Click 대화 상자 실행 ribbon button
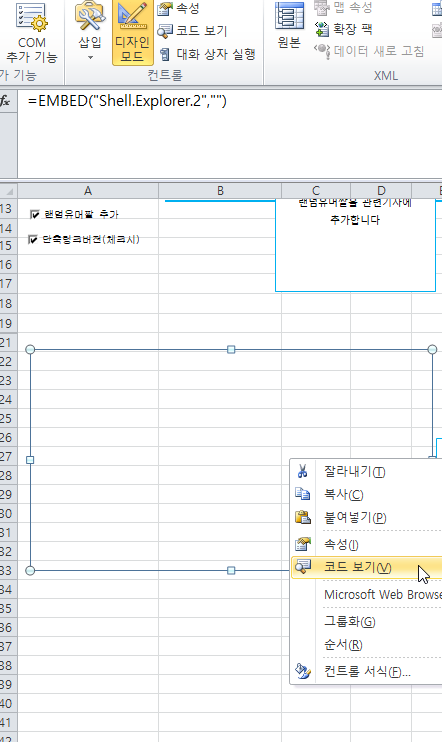Viewport: 442px width, 742px height. click(207, 54)
